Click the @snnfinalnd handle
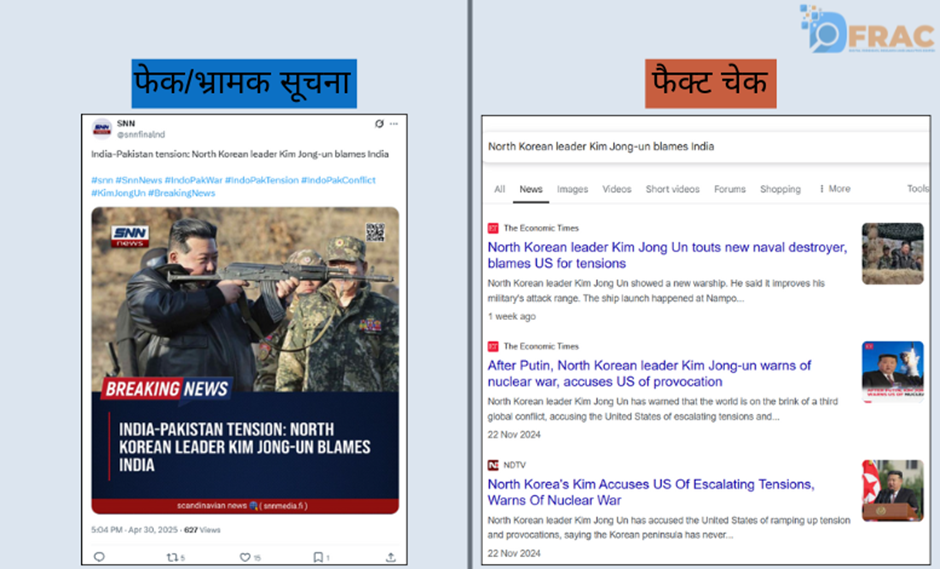The height and width of the screenshot is (569, 940). pyautogui.click(x=141, y=134)
